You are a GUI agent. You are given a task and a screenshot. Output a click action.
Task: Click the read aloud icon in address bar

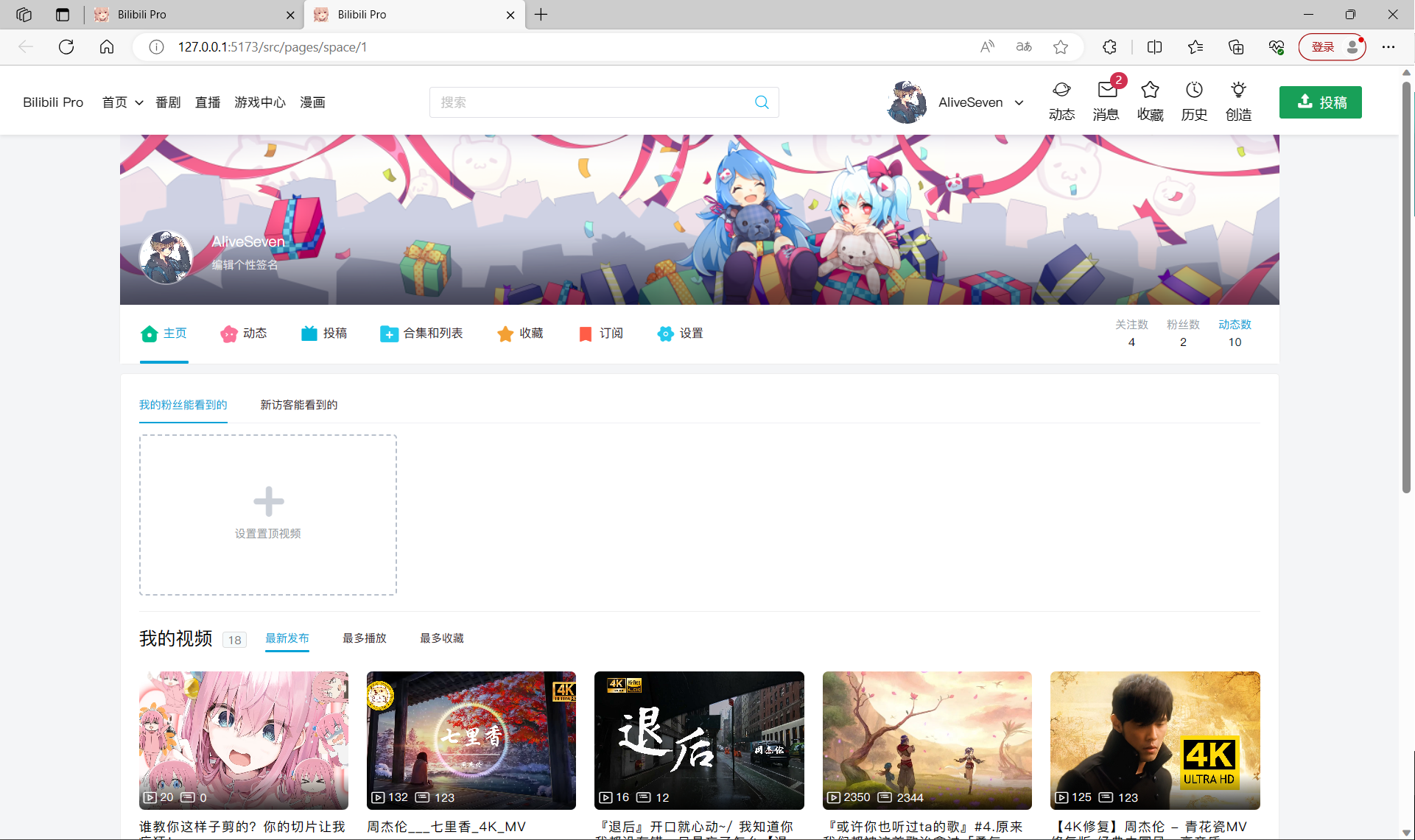click(987, 47)
